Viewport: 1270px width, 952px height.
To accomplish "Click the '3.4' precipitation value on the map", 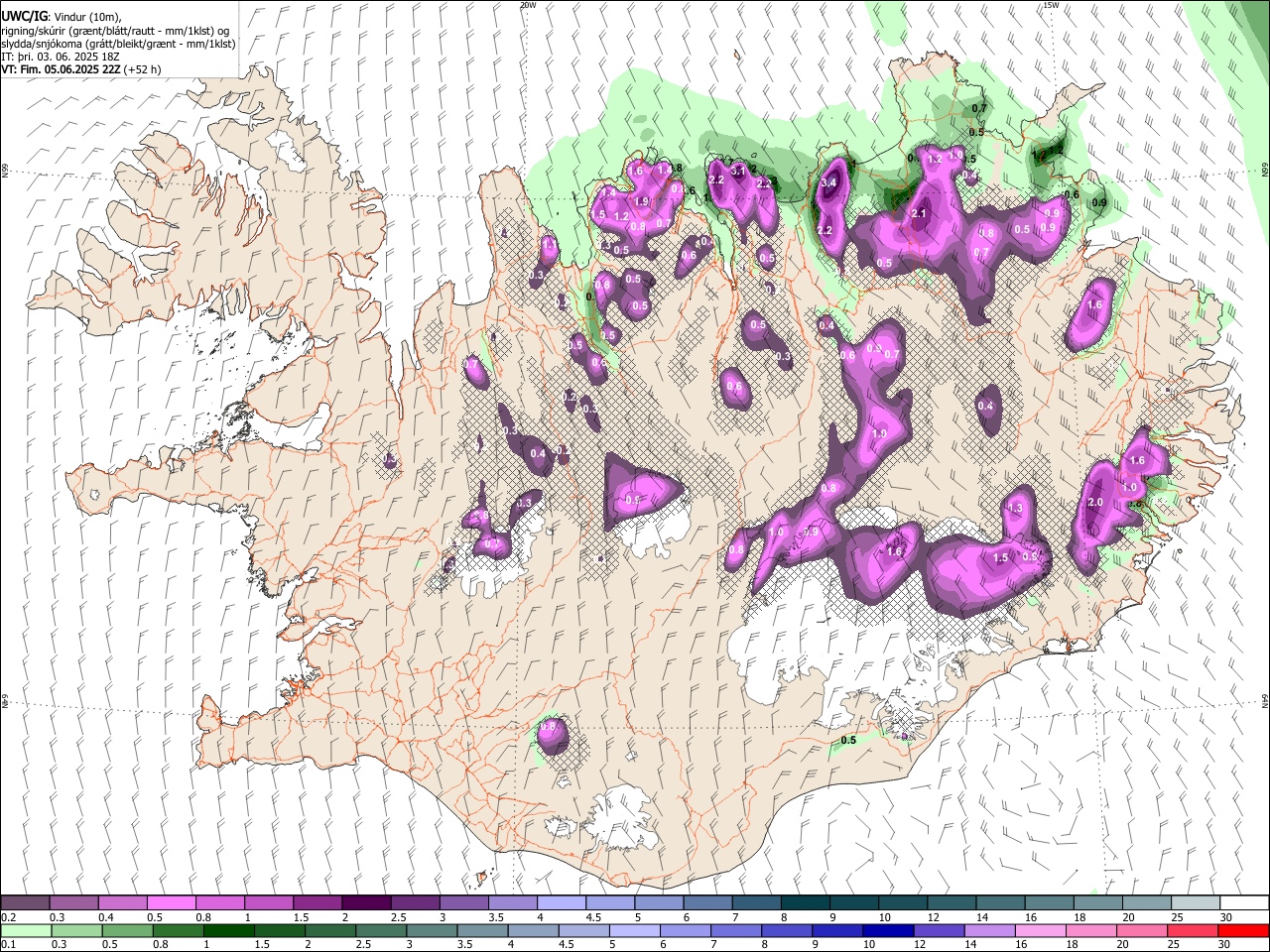I will (x=829, y=182).
